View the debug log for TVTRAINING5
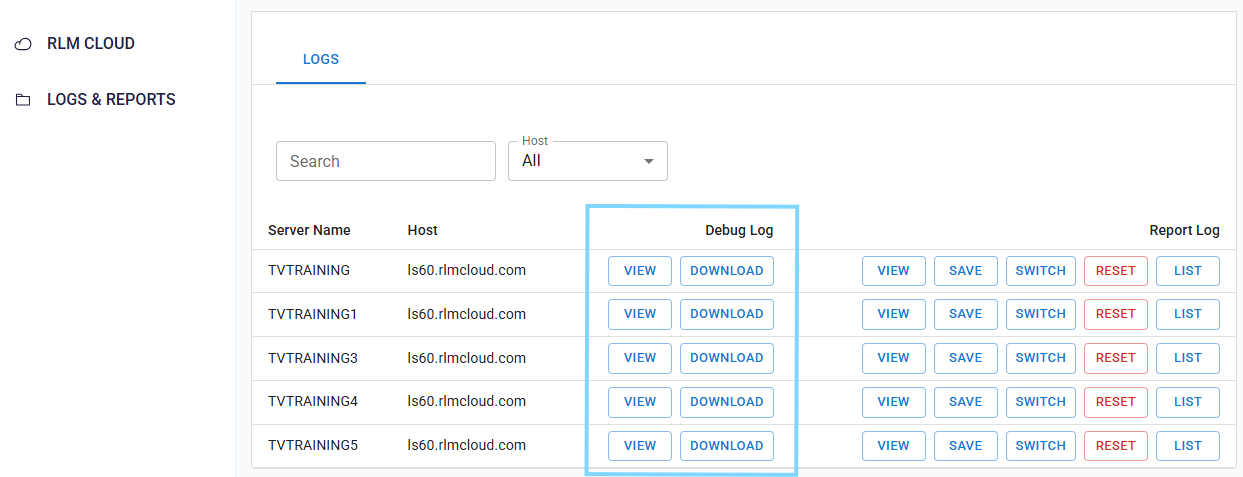 click(640, 446)
